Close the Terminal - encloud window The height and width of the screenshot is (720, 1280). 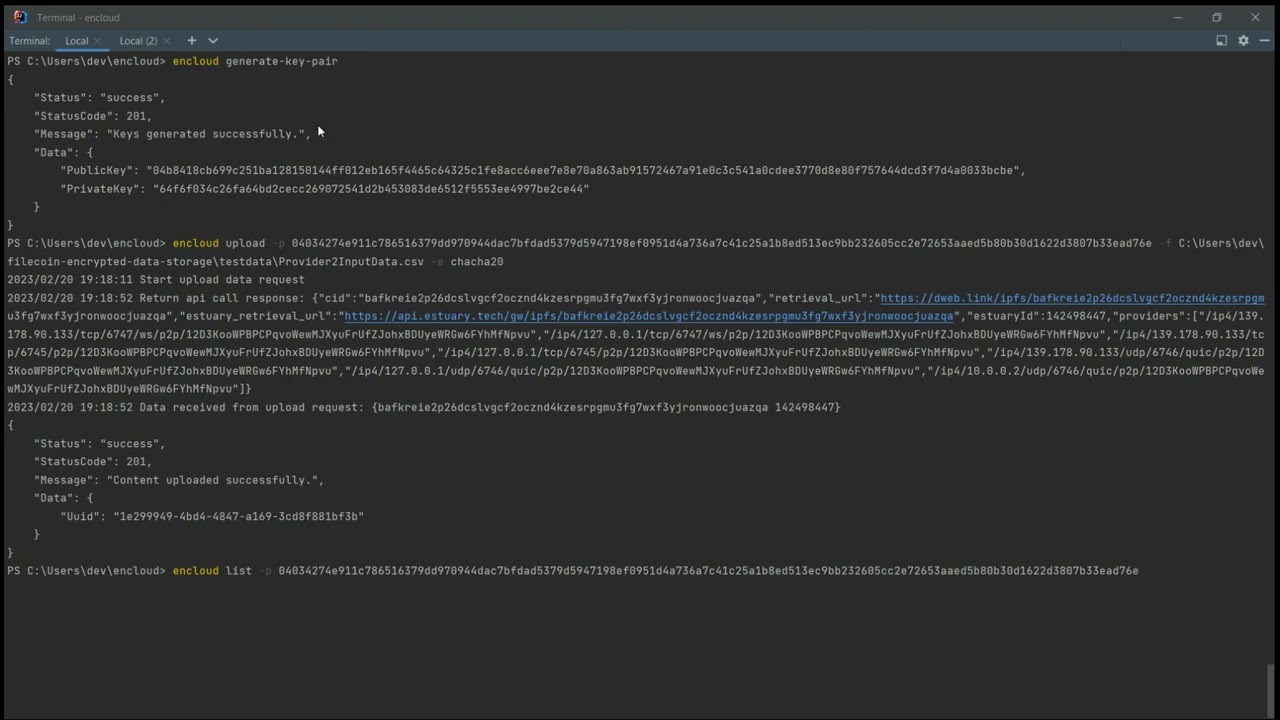[x=1255, y=17]
